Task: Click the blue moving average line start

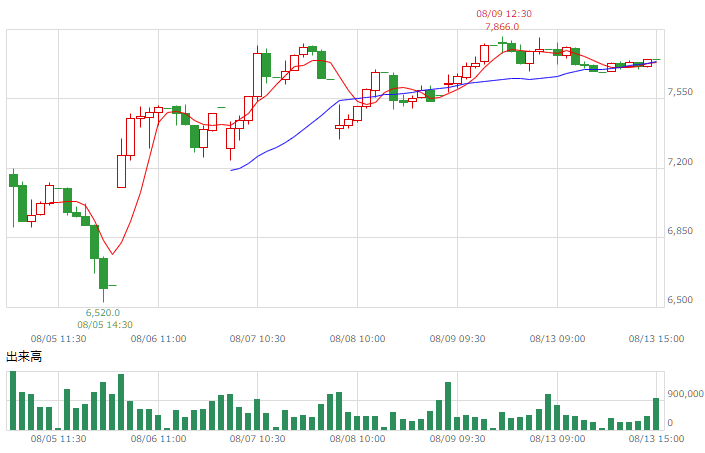Action: click(x=231, y=170)
